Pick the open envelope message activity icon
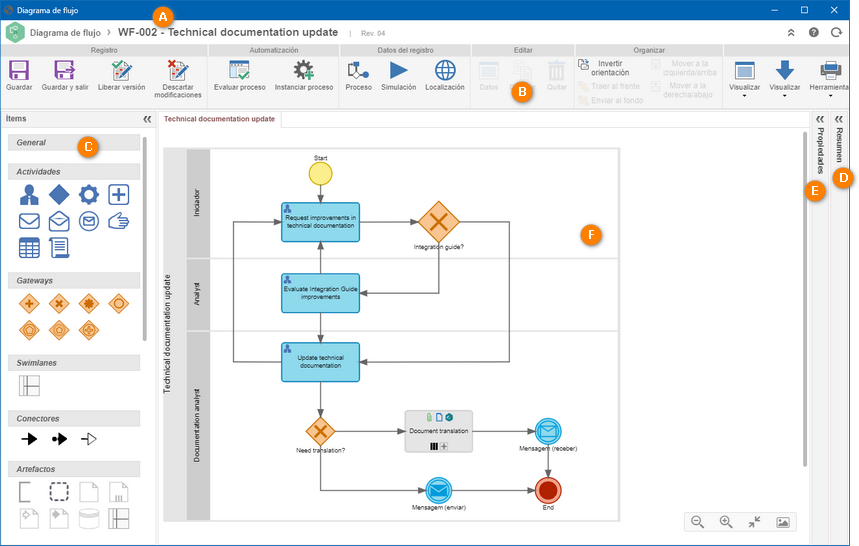Image resolution: width=859 pixels, height=546 pixels. click(x=59, y=221)
